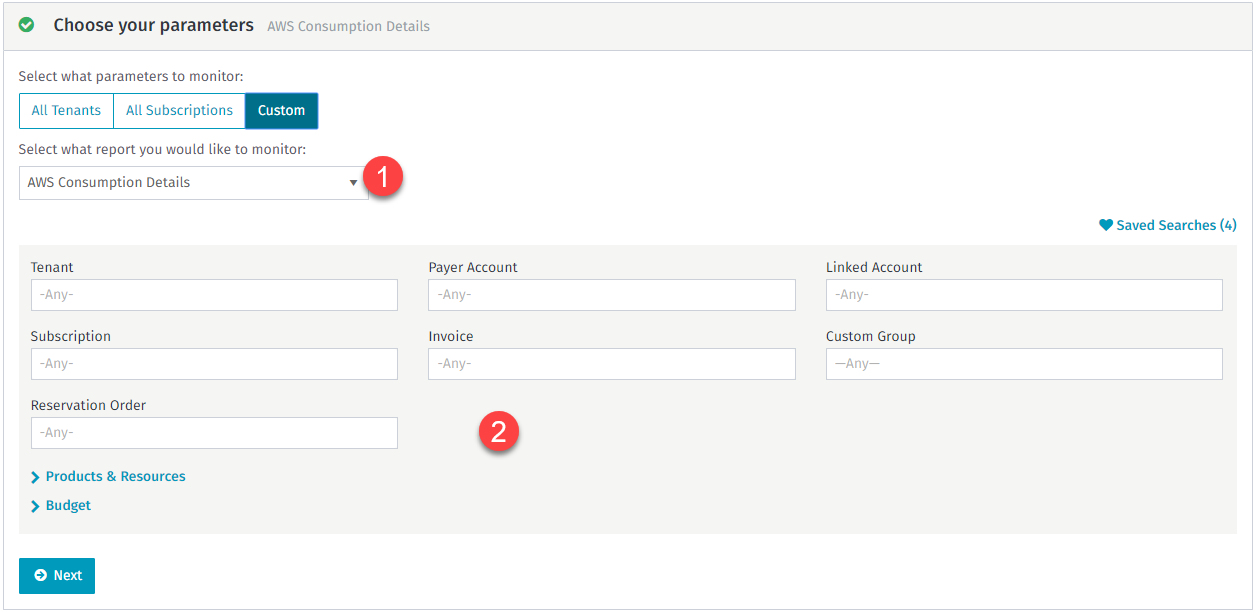Click the Linked Account filter field
Screen dimensions: 1259x612
click(x=1023, y=295)
